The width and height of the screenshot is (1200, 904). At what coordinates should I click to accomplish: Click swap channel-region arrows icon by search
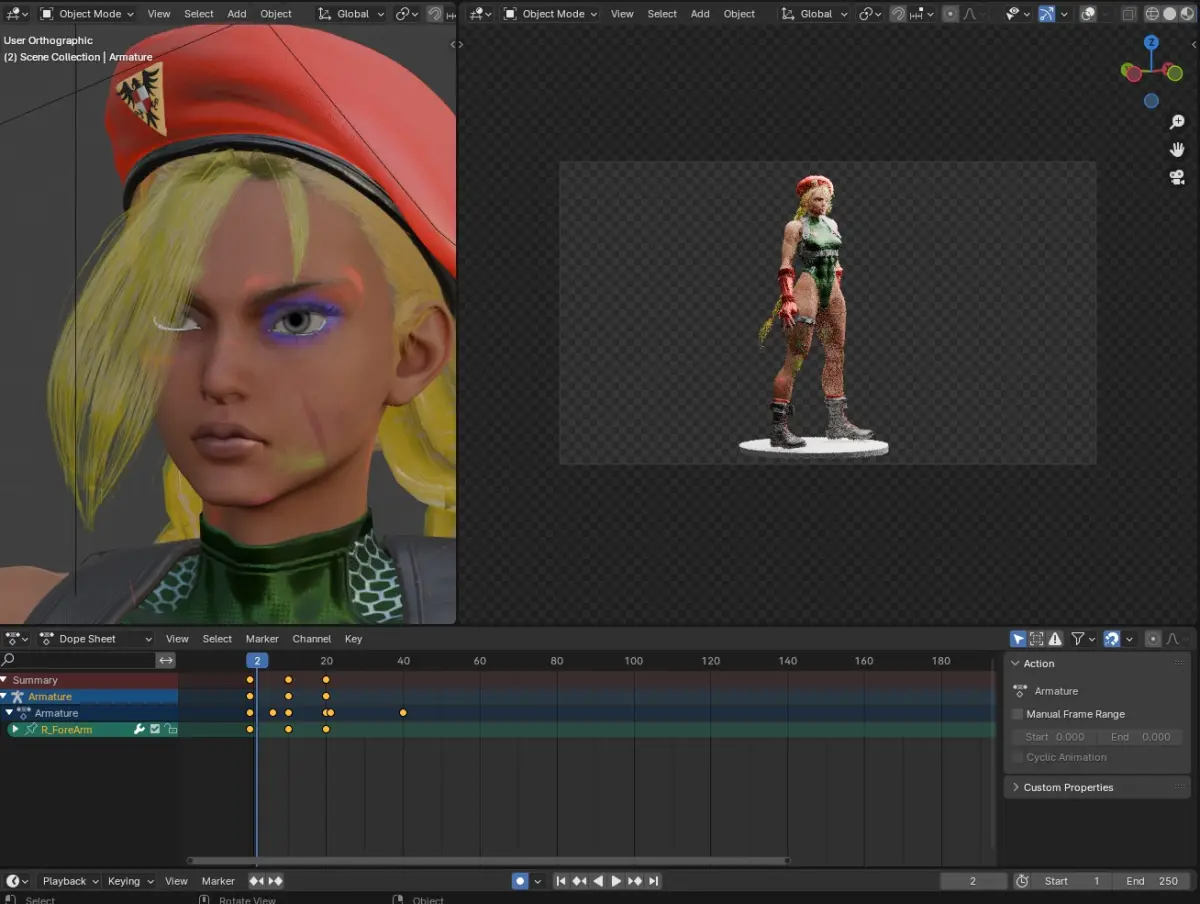coord(166,660)
